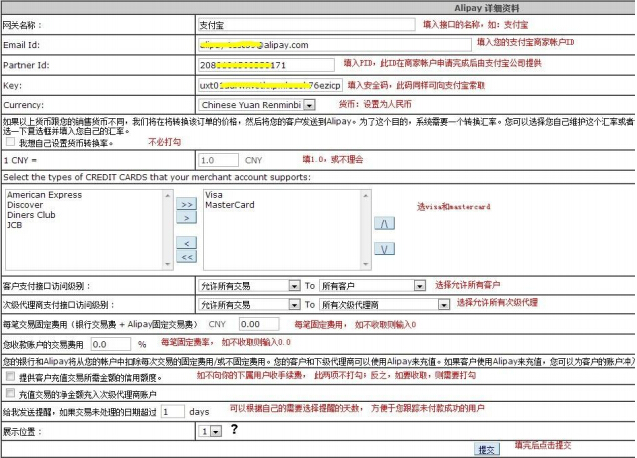Select MasterCard in supported cards list
The height and width of the screenshot is (458, 637).
[x=230, y=205]
